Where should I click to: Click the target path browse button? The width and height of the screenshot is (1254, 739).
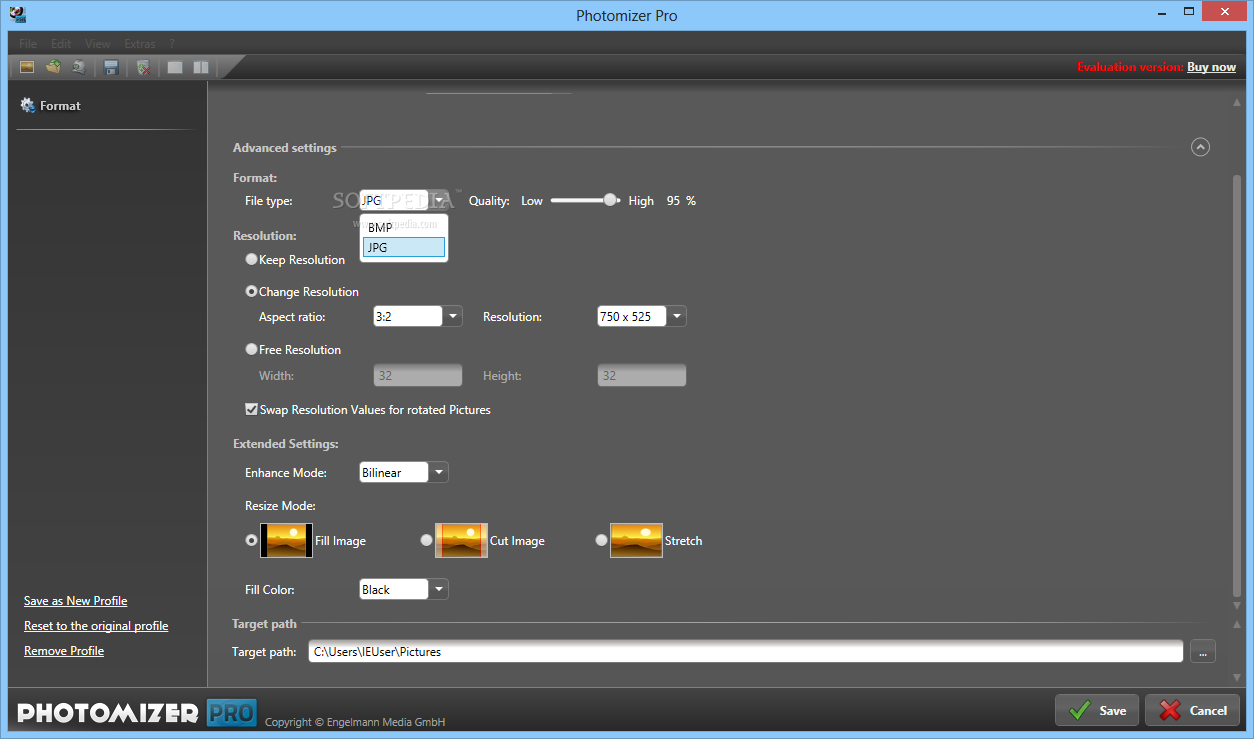point(1203,651)
